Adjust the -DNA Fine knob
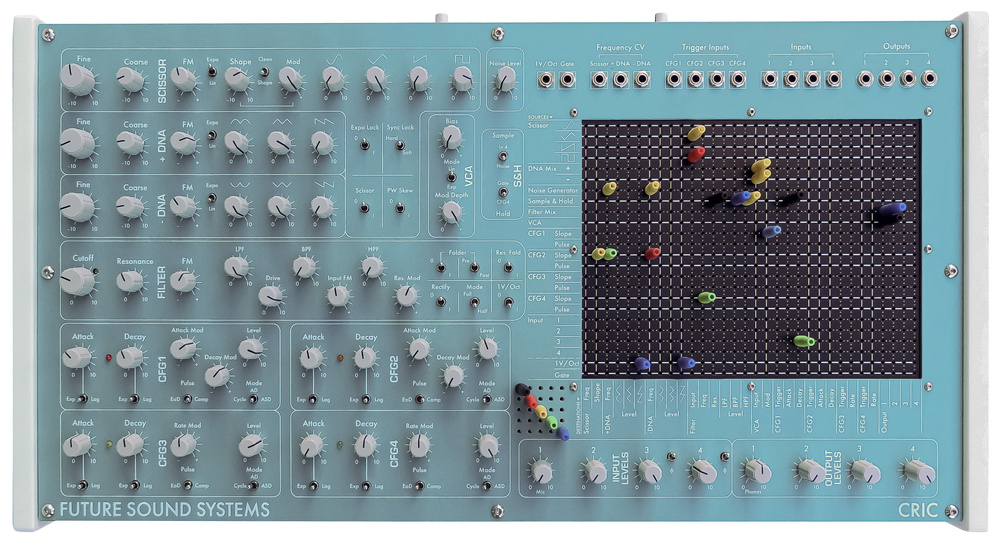 (78, 207)
